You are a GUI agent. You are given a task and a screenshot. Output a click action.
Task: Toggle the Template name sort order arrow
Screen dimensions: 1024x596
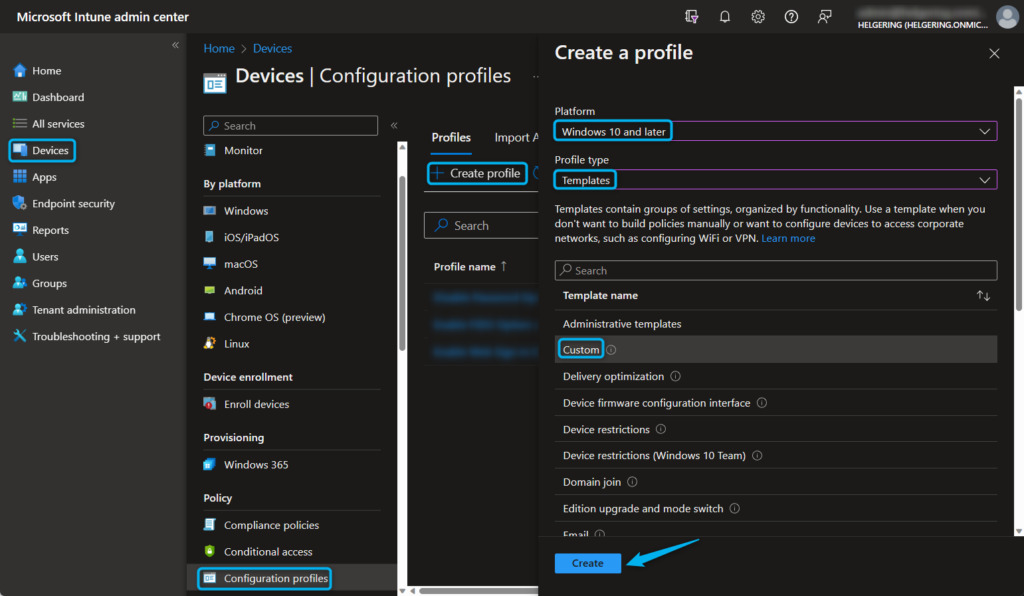[982, 295]
